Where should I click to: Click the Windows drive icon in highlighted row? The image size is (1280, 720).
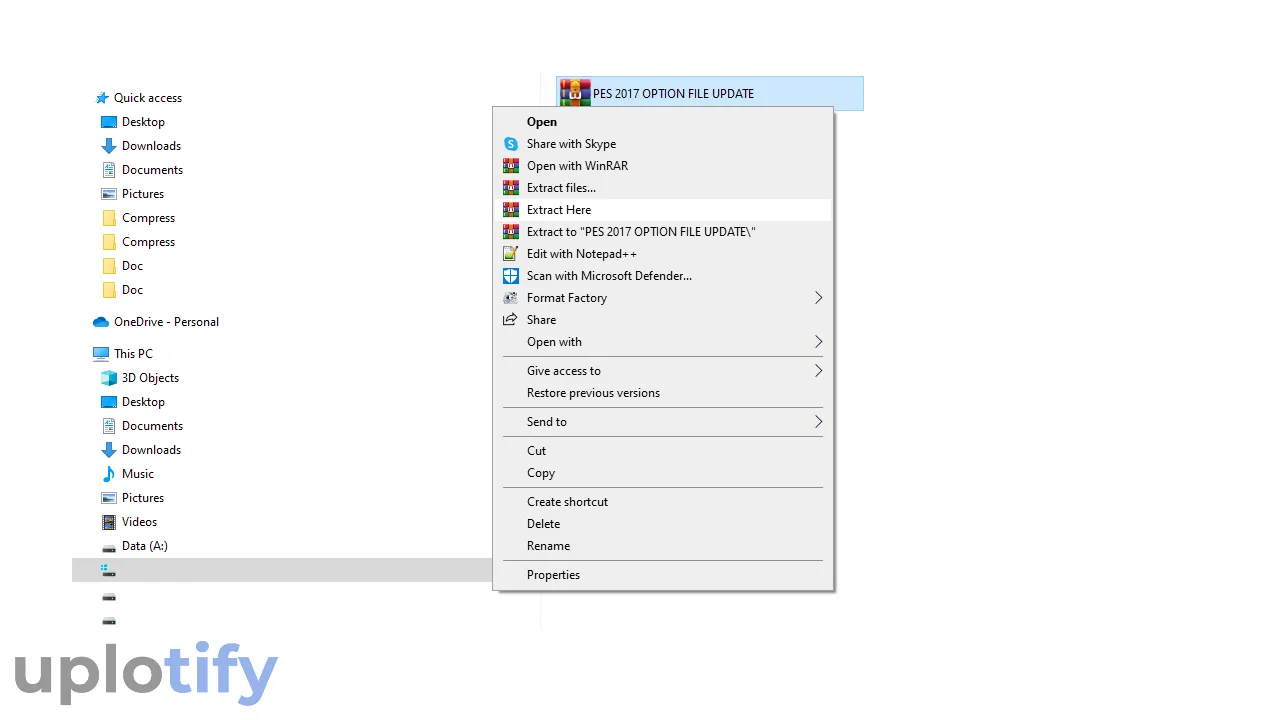coord(109,570)
